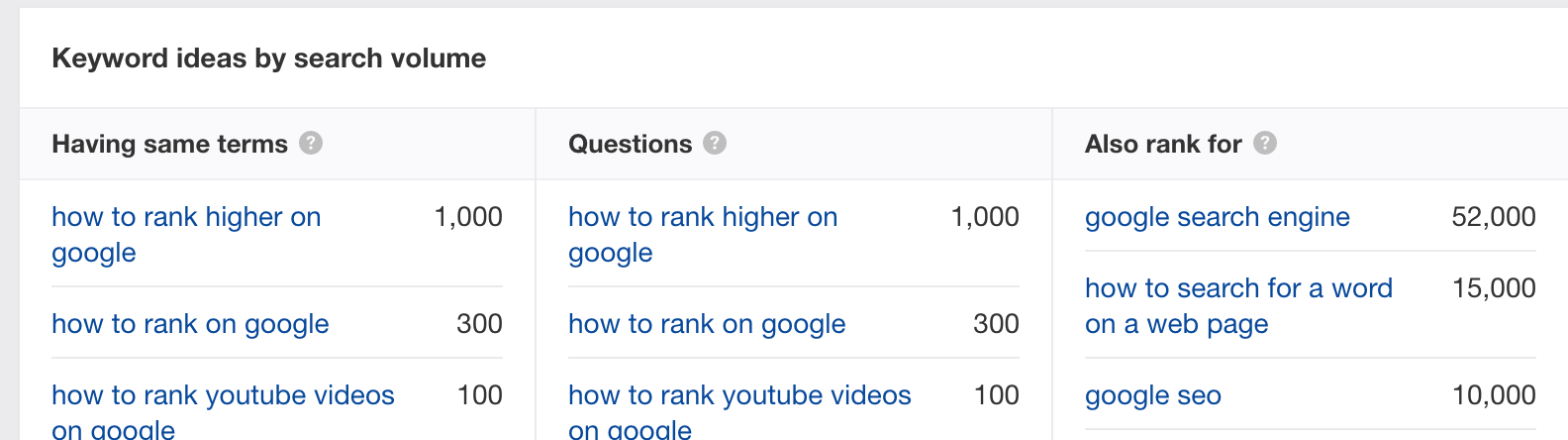Open the 'google search engine' keyword link
The height and width of the screenshot is (440, 1568).
(1218, 217)
